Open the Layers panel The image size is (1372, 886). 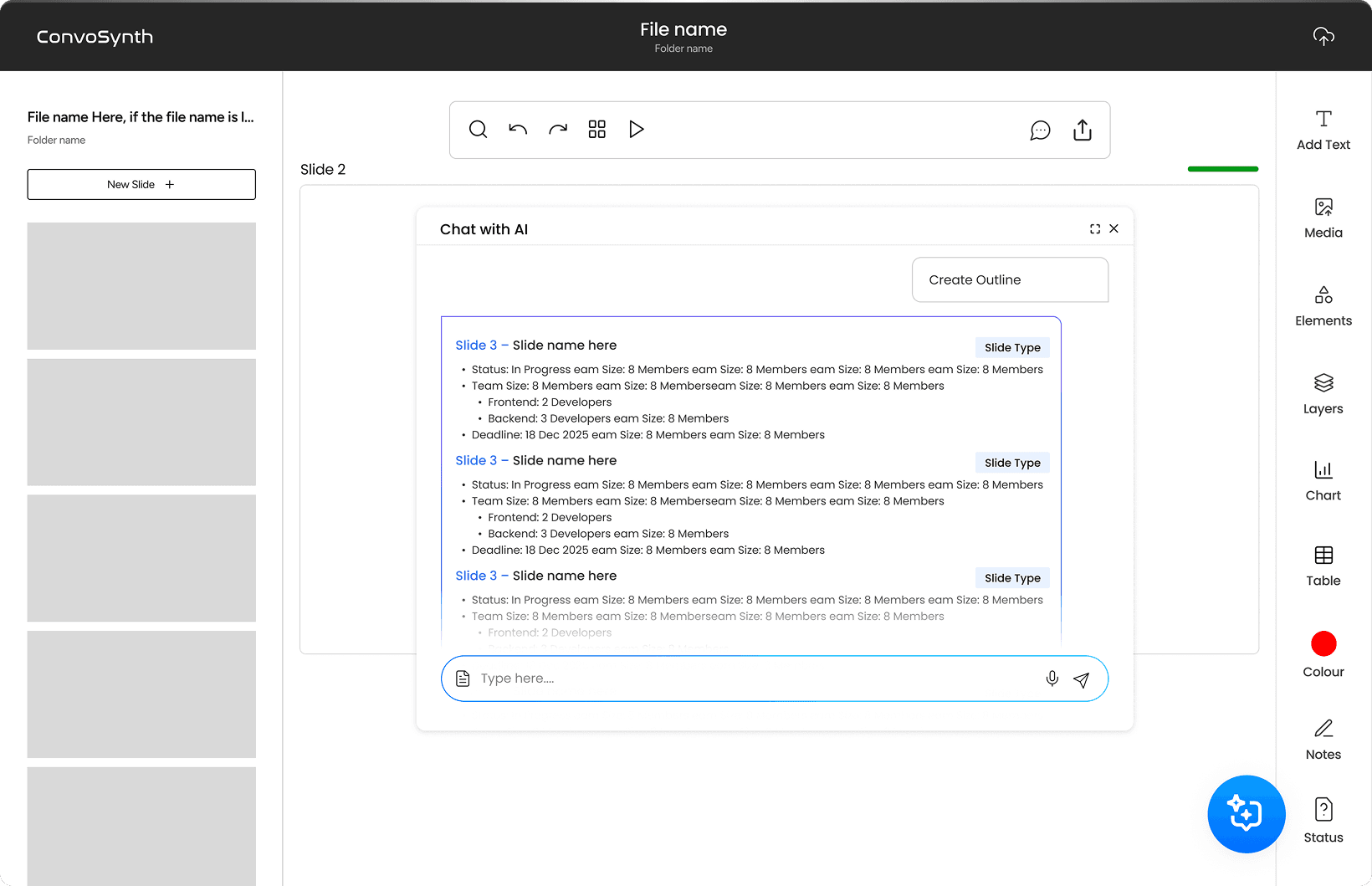(1323, 393)
